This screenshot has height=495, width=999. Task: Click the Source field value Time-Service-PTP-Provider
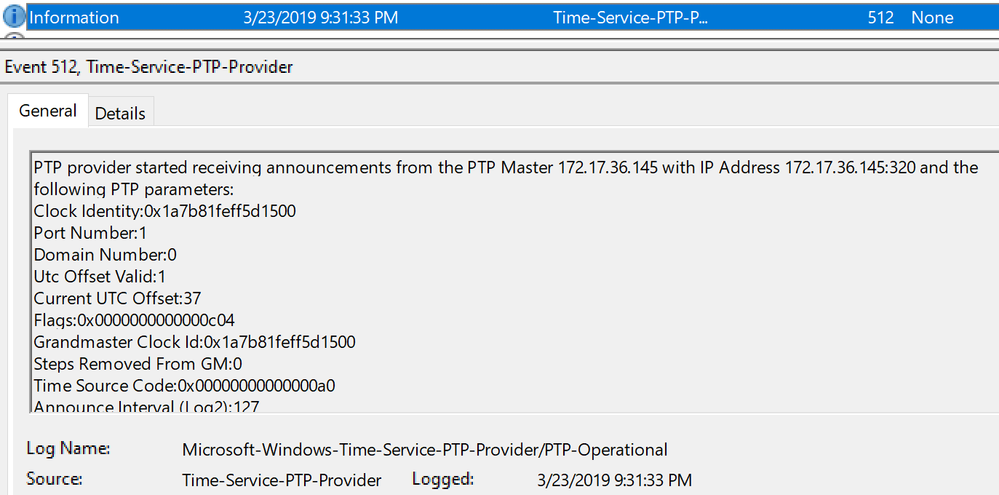pyautogui.click(x=281, y=480)
